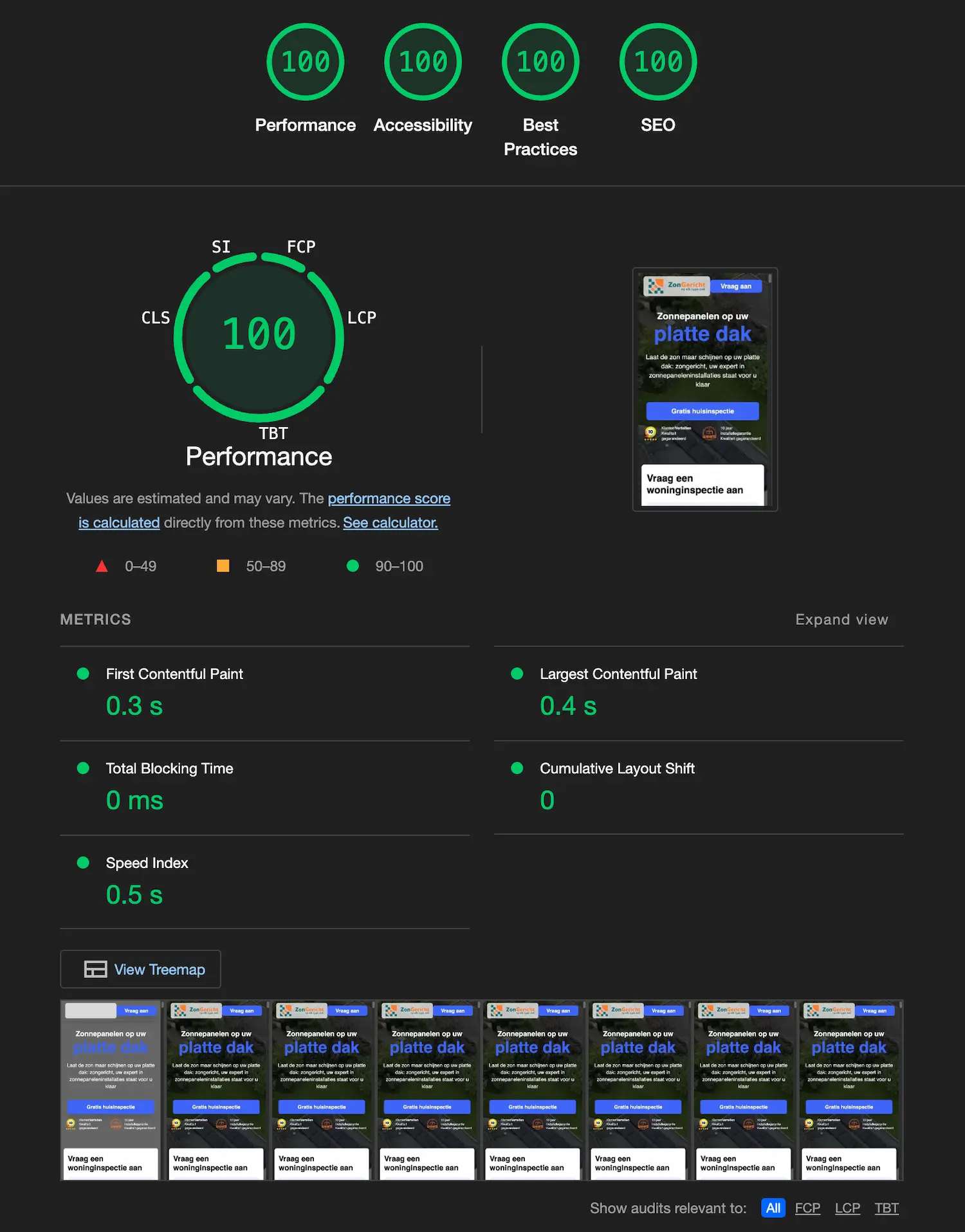This screenshot has width=965, height=1232.
Task: Click the red triangle 0–49 legend icon
Action: click(x=102, y=566)
